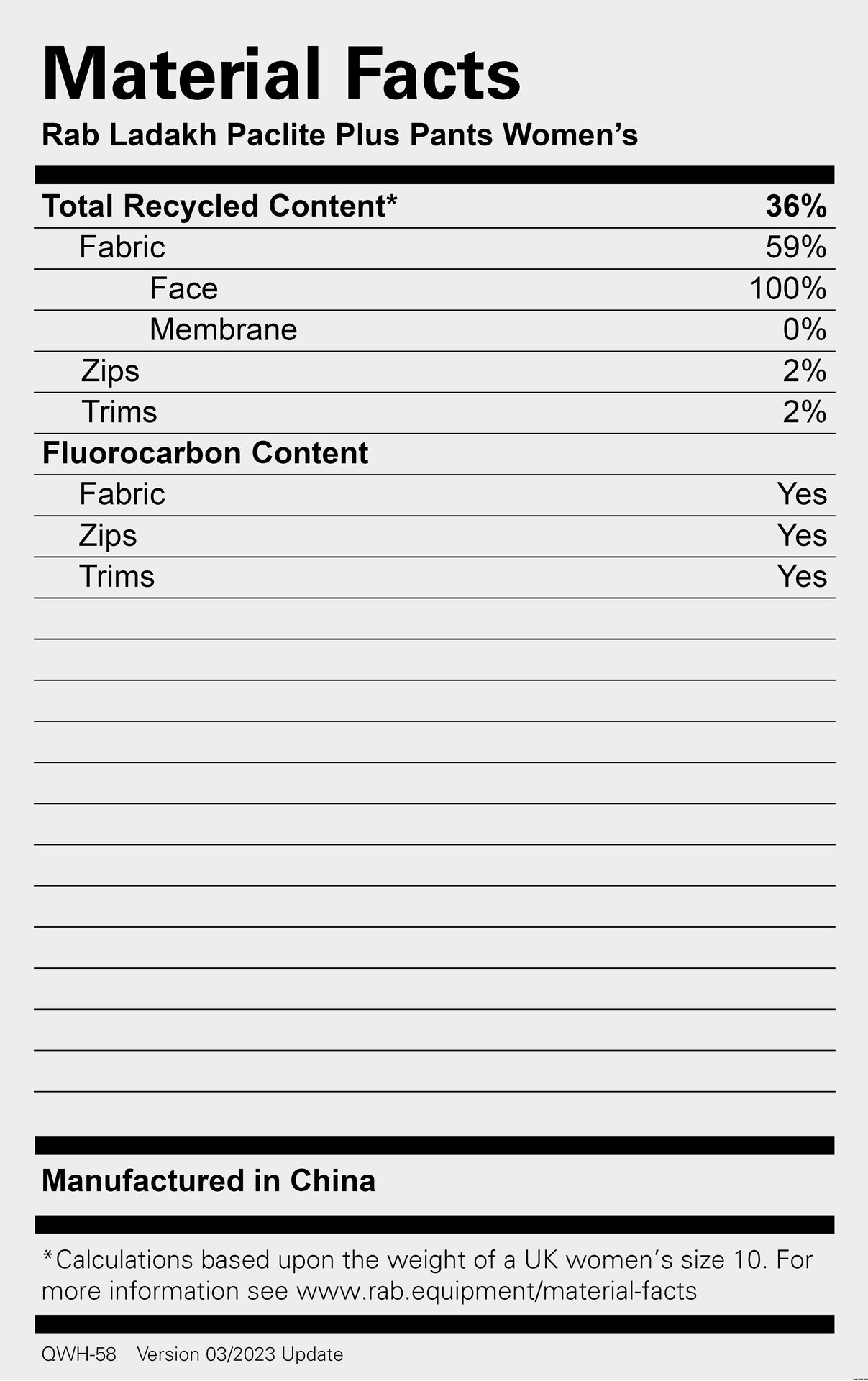Click the "Material Facts" heading

(x=281, y=74)
